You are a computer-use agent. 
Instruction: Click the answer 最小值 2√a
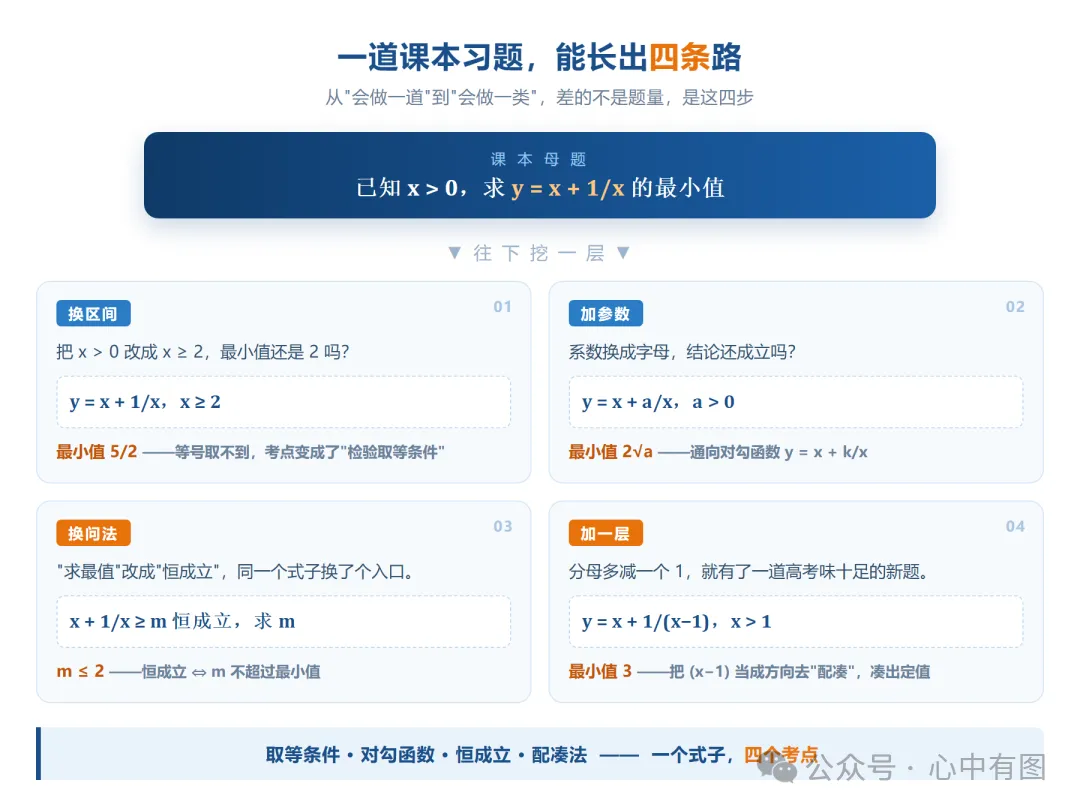pyautogui.click(x=610, y=452)
